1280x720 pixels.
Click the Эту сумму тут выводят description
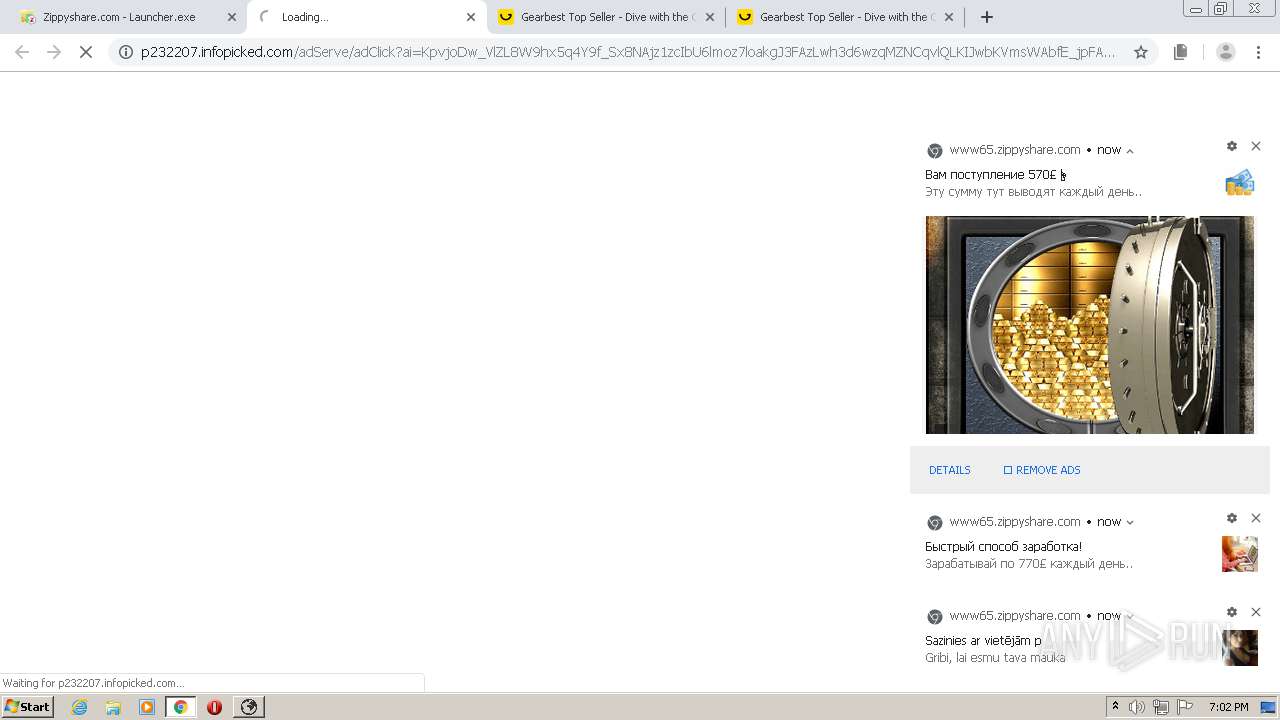pos(1033,192)
